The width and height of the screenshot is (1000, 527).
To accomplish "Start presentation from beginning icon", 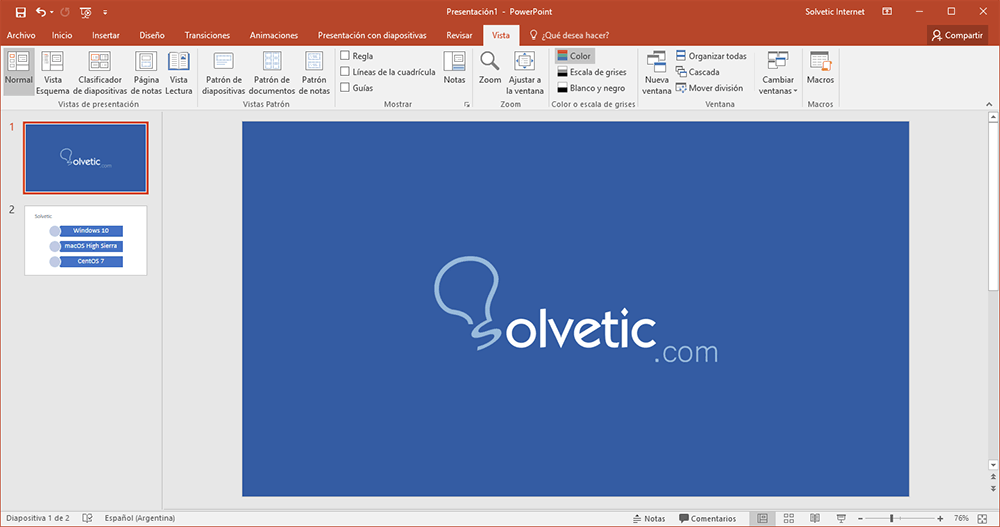I will click(85, 12).
